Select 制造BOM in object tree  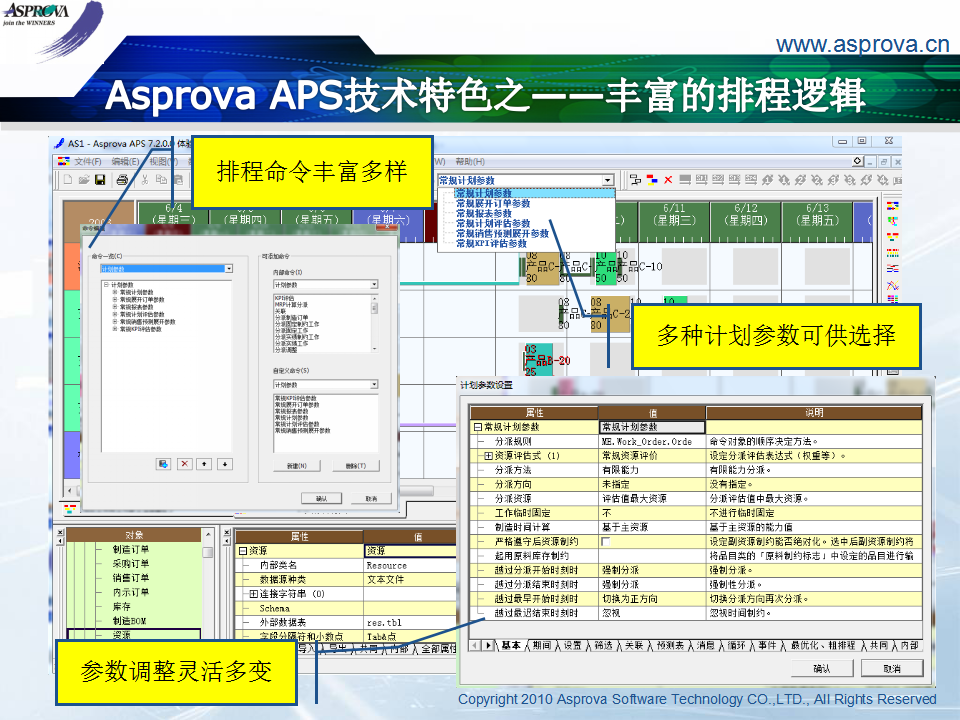pyautogui.click(x=129, y=621)
